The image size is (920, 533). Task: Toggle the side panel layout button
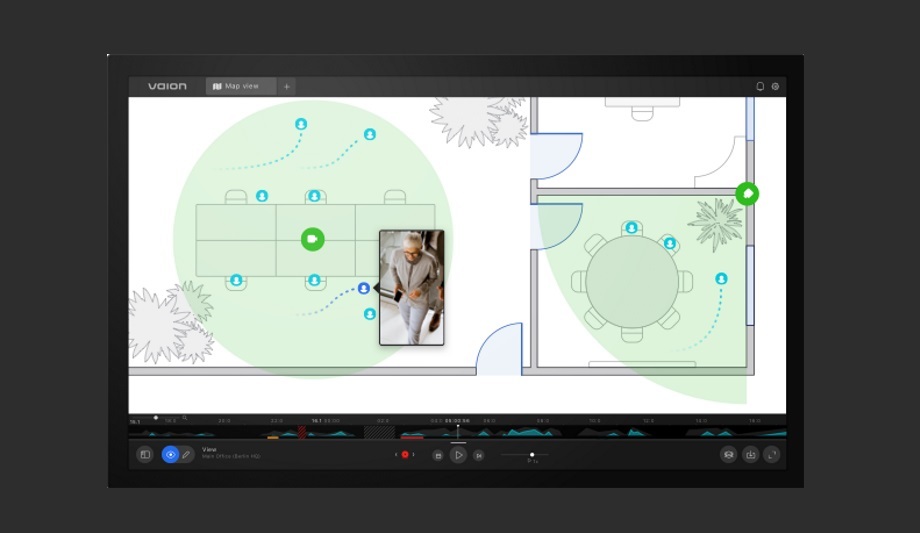[x=145, y=454]
